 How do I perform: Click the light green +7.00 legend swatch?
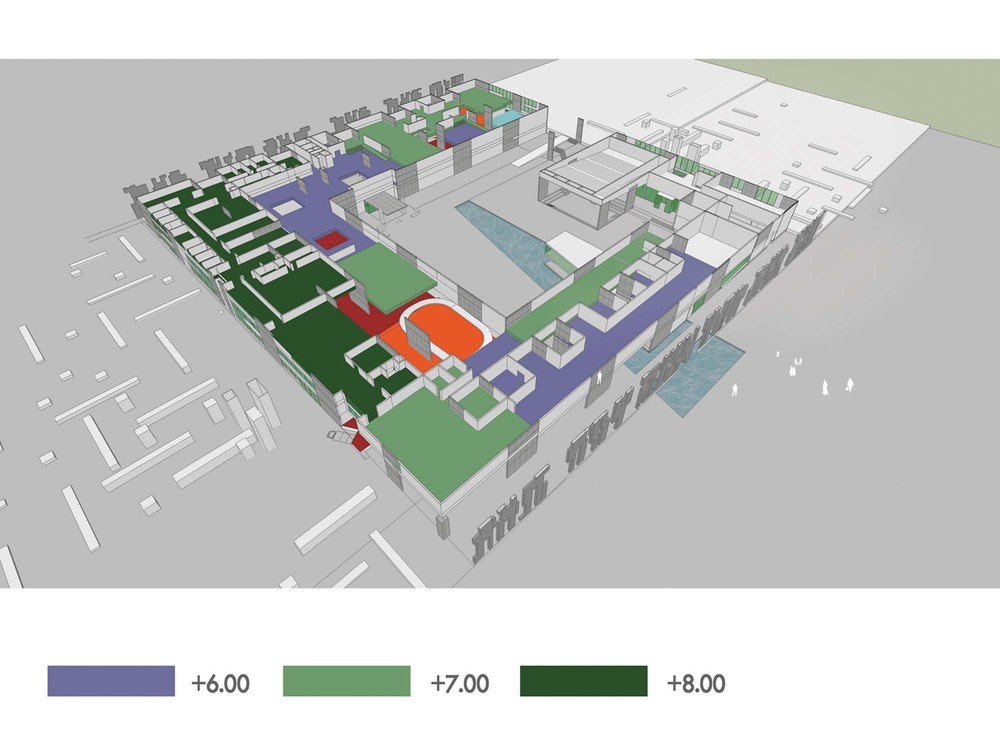click(x=346, y=681)
